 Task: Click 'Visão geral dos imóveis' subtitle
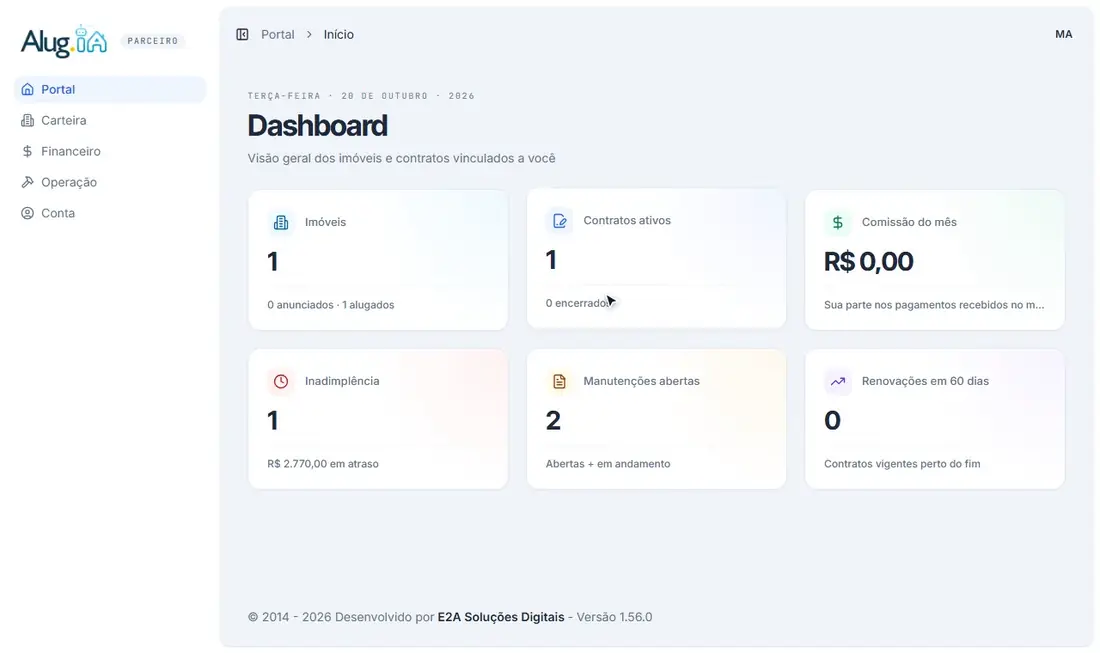pyautogui.click(x=401, y=159)
